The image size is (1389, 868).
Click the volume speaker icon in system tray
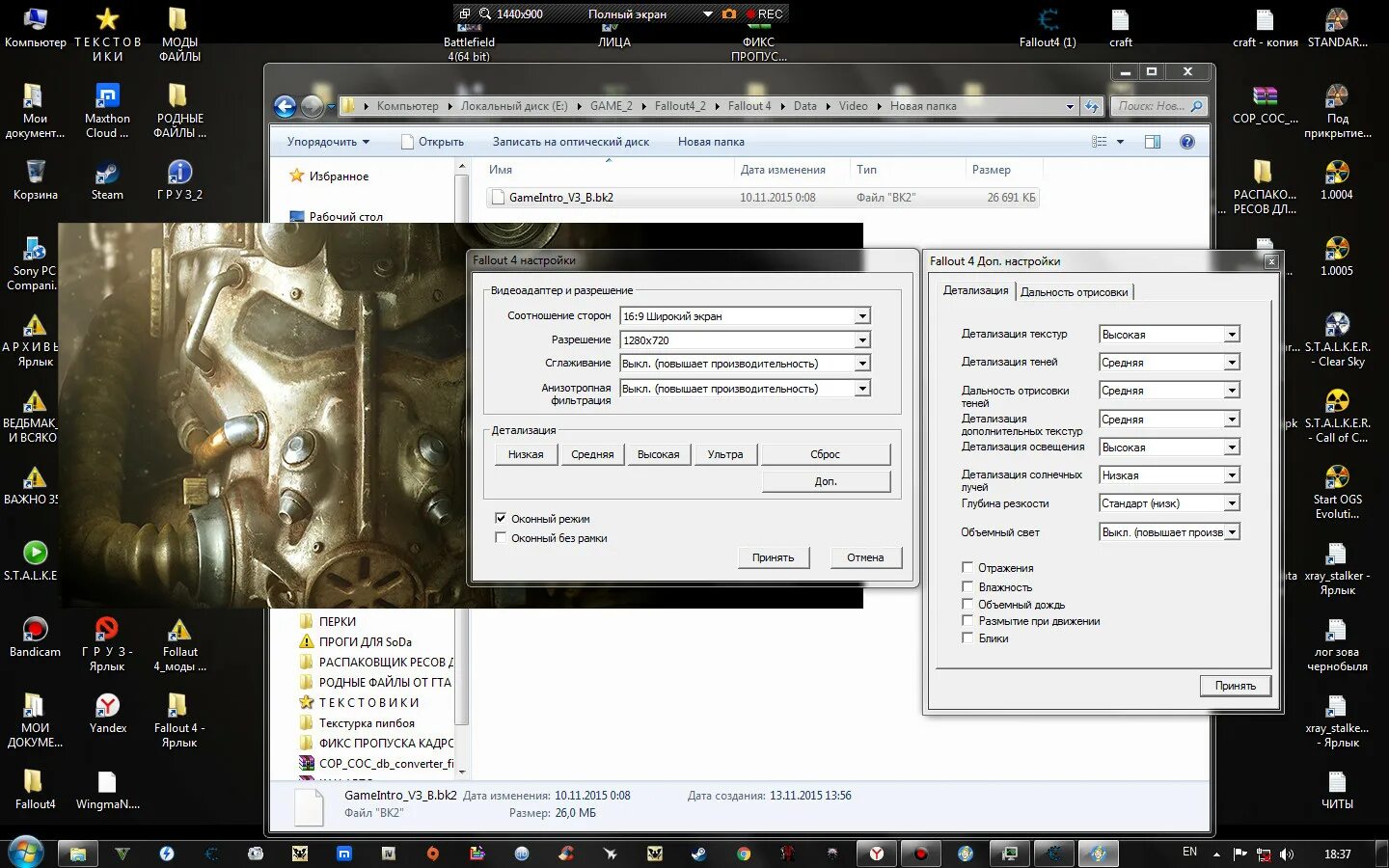click(1287, 854)
